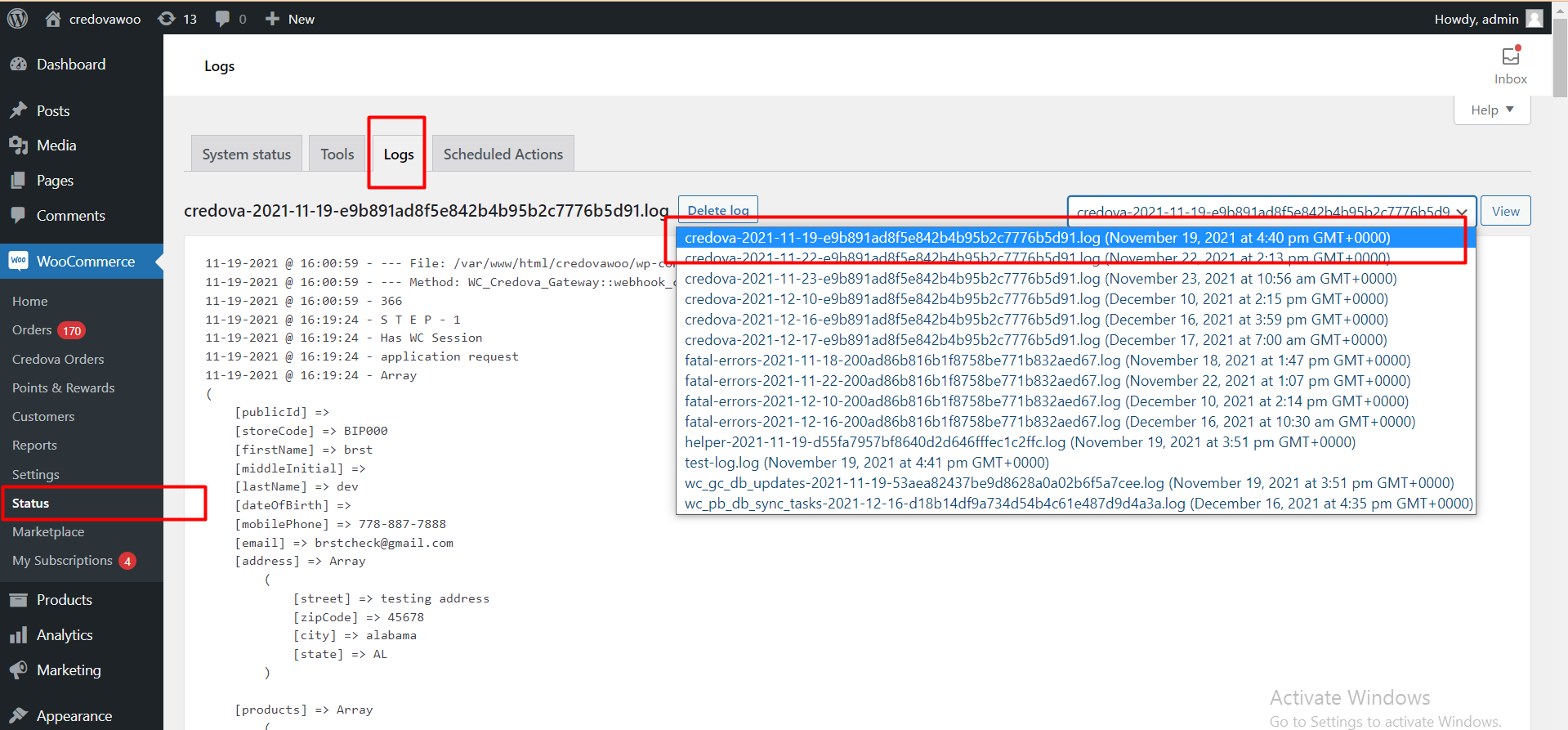This screenshot has height=730, width=1568.
Task: Click the Products icon in sidebar
Action: tap(18, 599)
